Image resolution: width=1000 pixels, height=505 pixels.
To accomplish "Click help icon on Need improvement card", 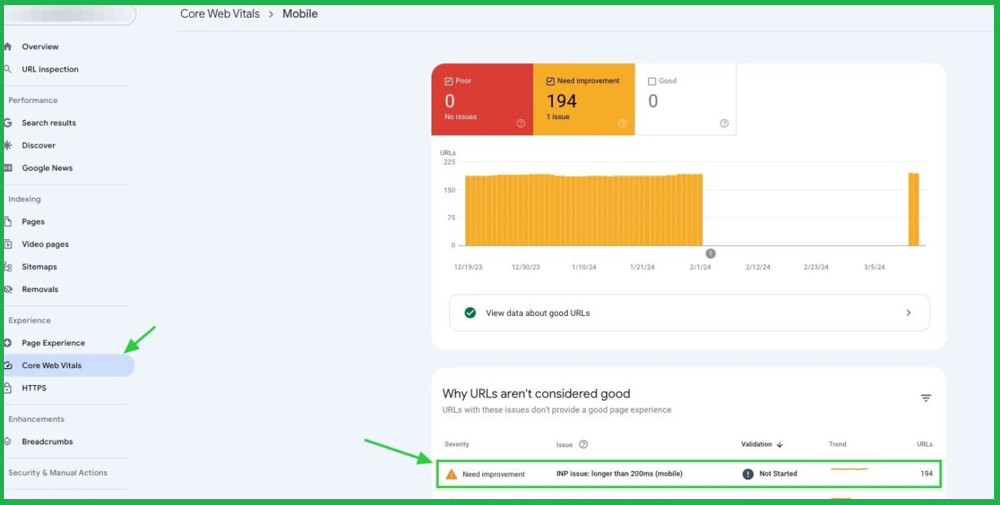I will tap(622, 124).
